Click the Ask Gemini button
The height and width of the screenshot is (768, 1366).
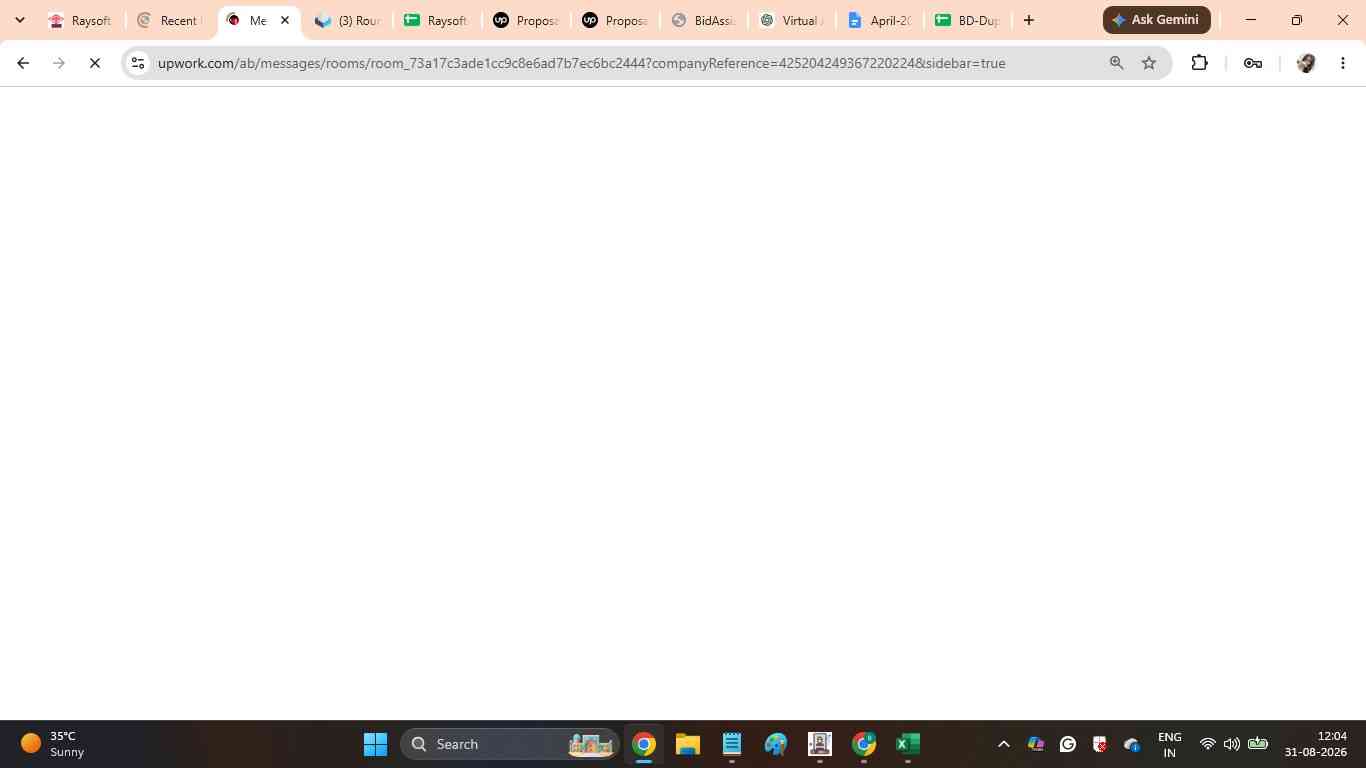coord(1156,20)
